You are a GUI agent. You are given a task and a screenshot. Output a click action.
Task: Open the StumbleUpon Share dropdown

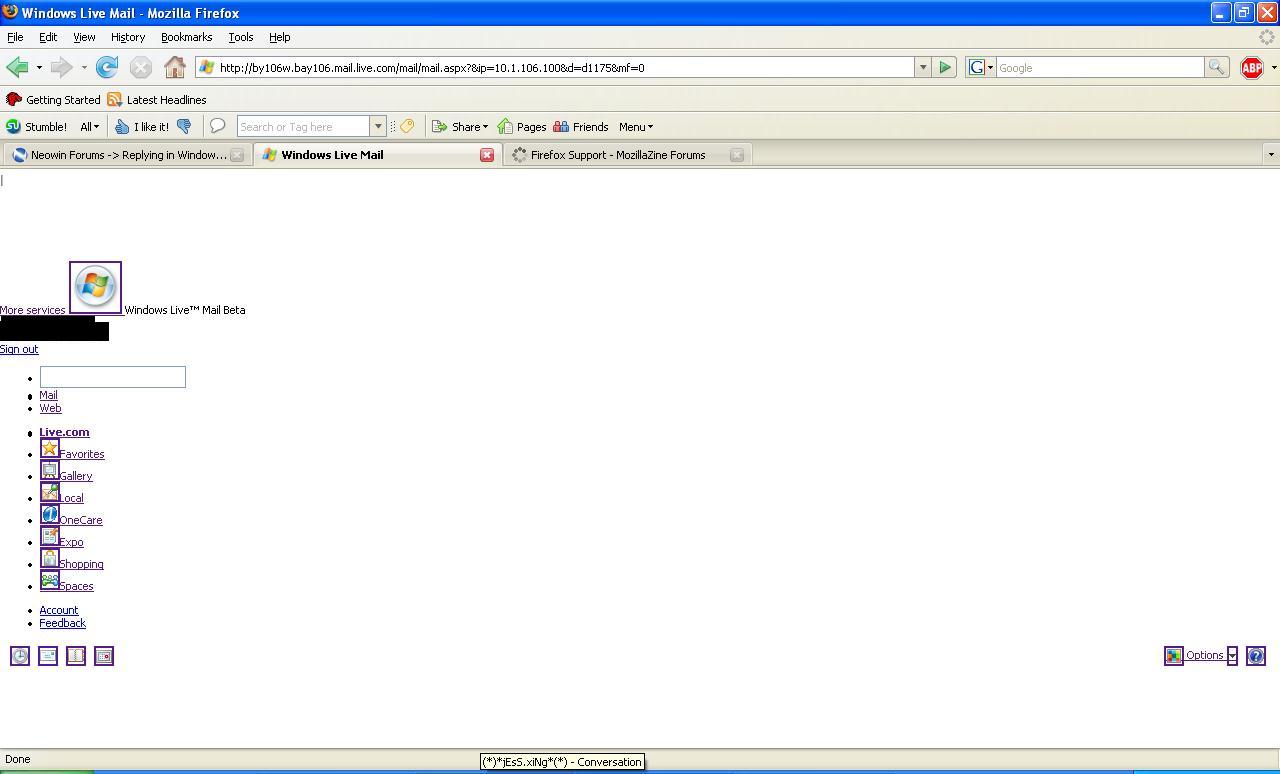(x=460, y=127)
